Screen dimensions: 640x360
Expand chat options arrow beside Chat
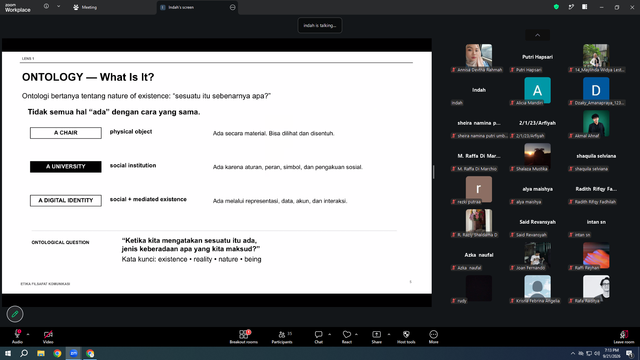329,334
